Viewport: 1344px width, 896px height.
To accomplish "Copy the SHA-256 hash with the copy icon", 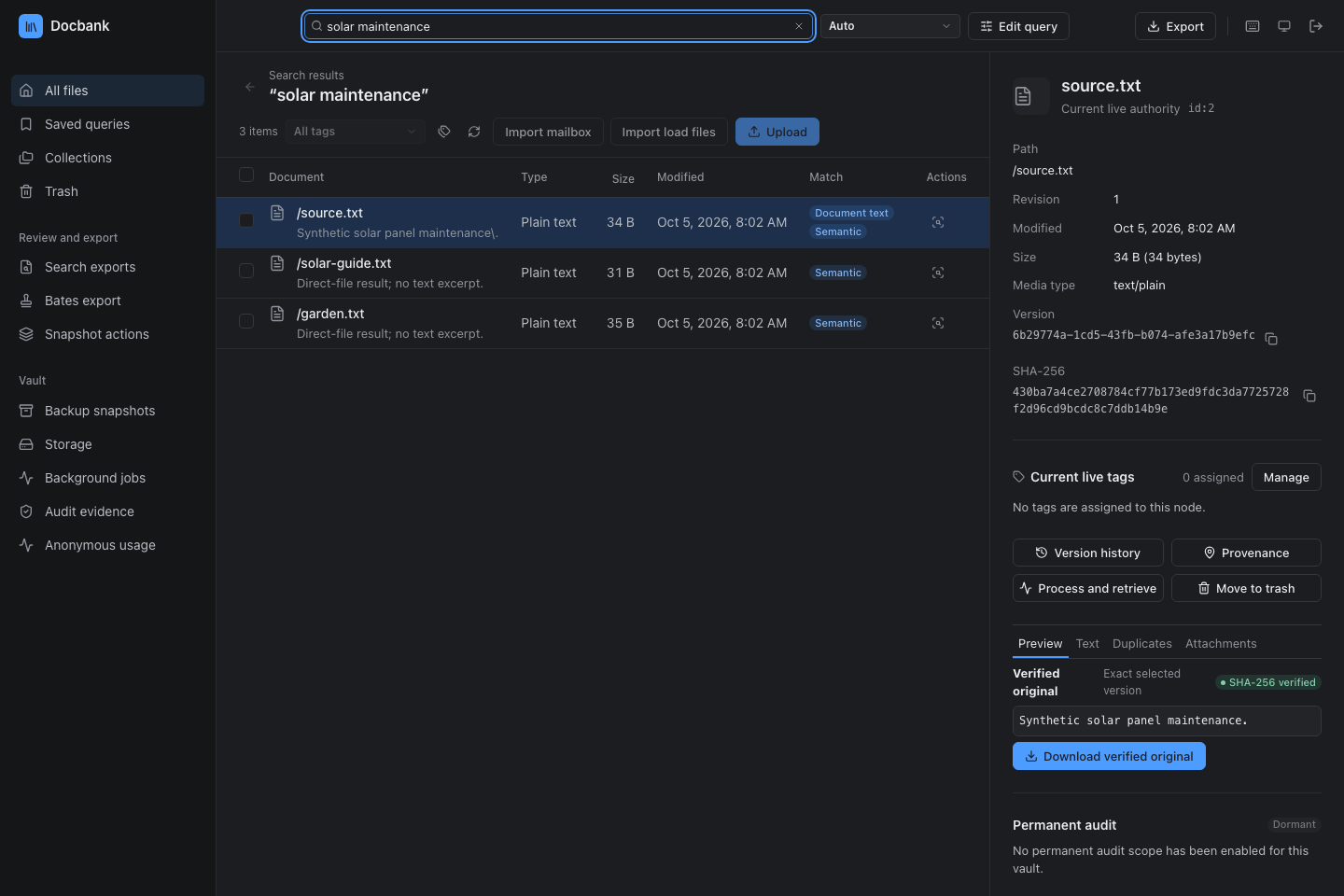I will pos(1309,396).
